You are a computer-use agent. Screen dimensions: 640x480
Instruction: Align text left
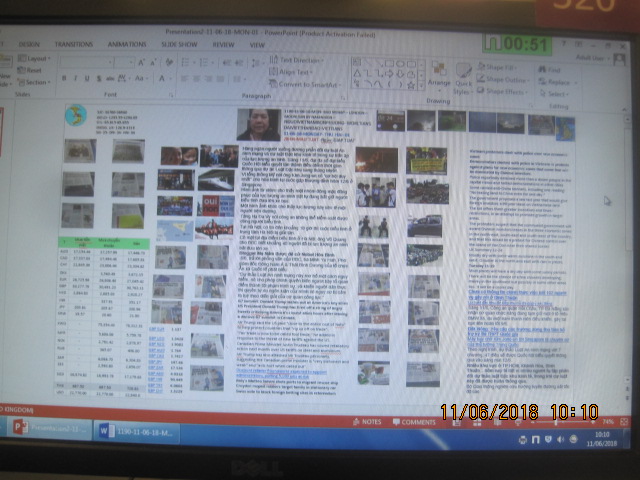pyautogui.click(x=184, y=79)
